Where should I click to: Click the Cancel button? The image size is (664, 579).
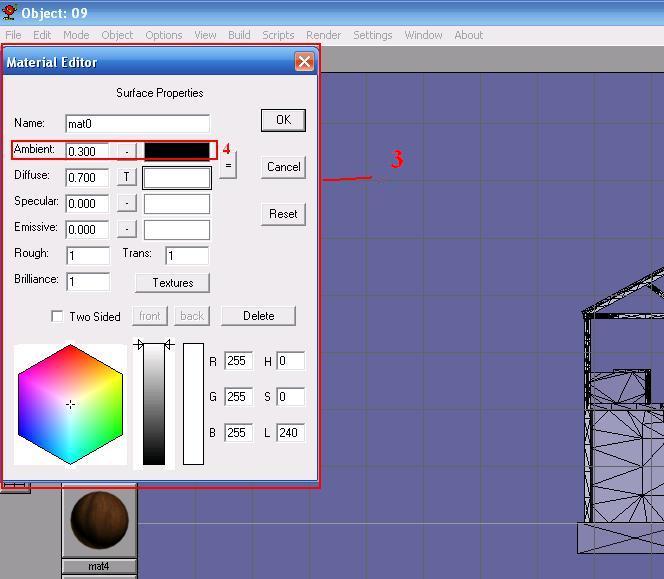point(283,167)
